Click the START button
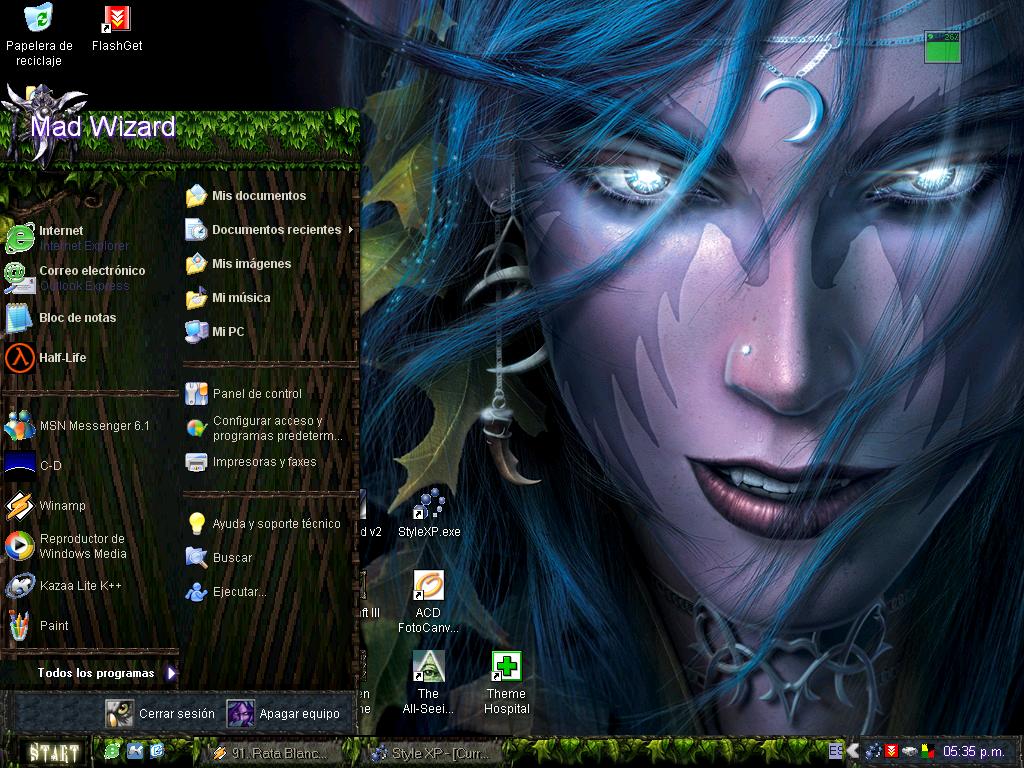Screen dimensions: 1024x768 (x=54, y=752)
